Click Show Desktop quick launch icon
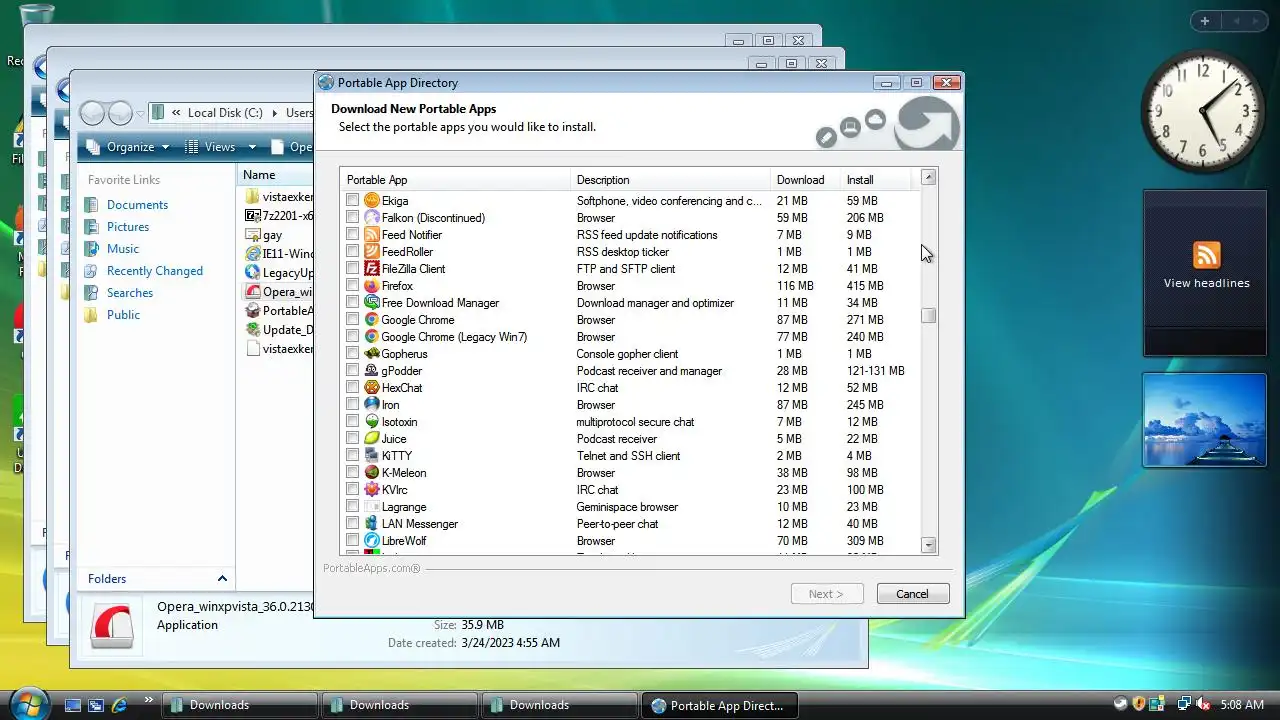1280x720 pixels. pyautogui.click(x=73, y=705)
